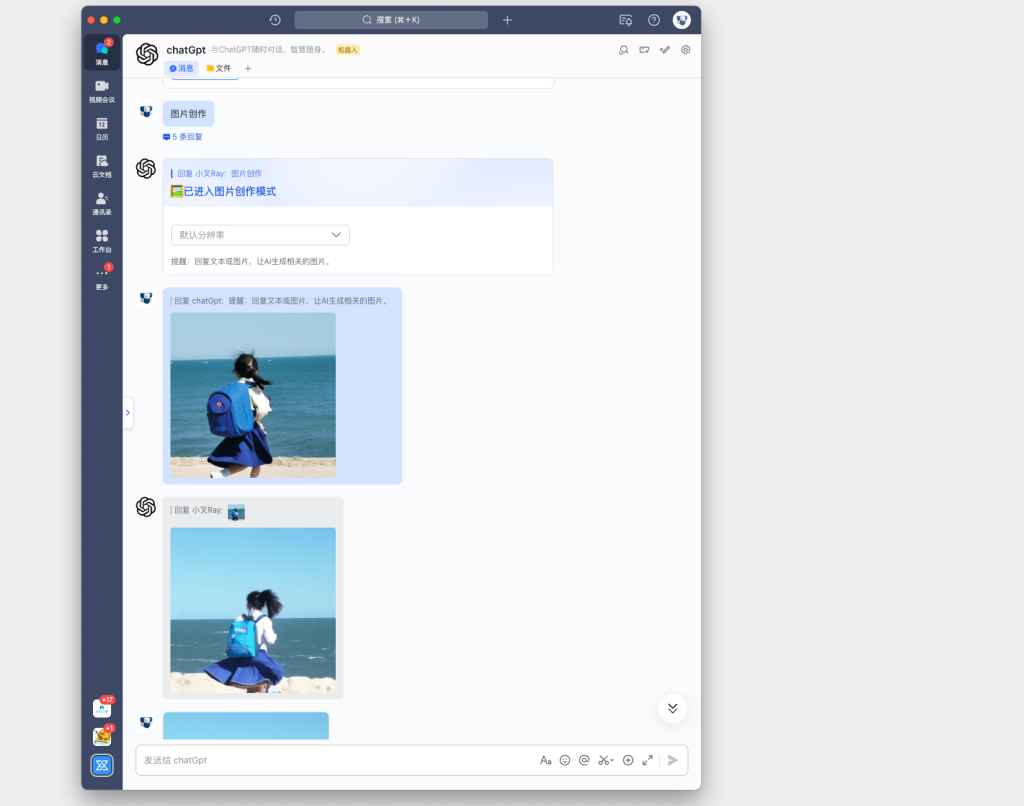Viewport: 1024px width, 806px height.
Task: Search within the chatGpt conversation
Action: (624, 50)
